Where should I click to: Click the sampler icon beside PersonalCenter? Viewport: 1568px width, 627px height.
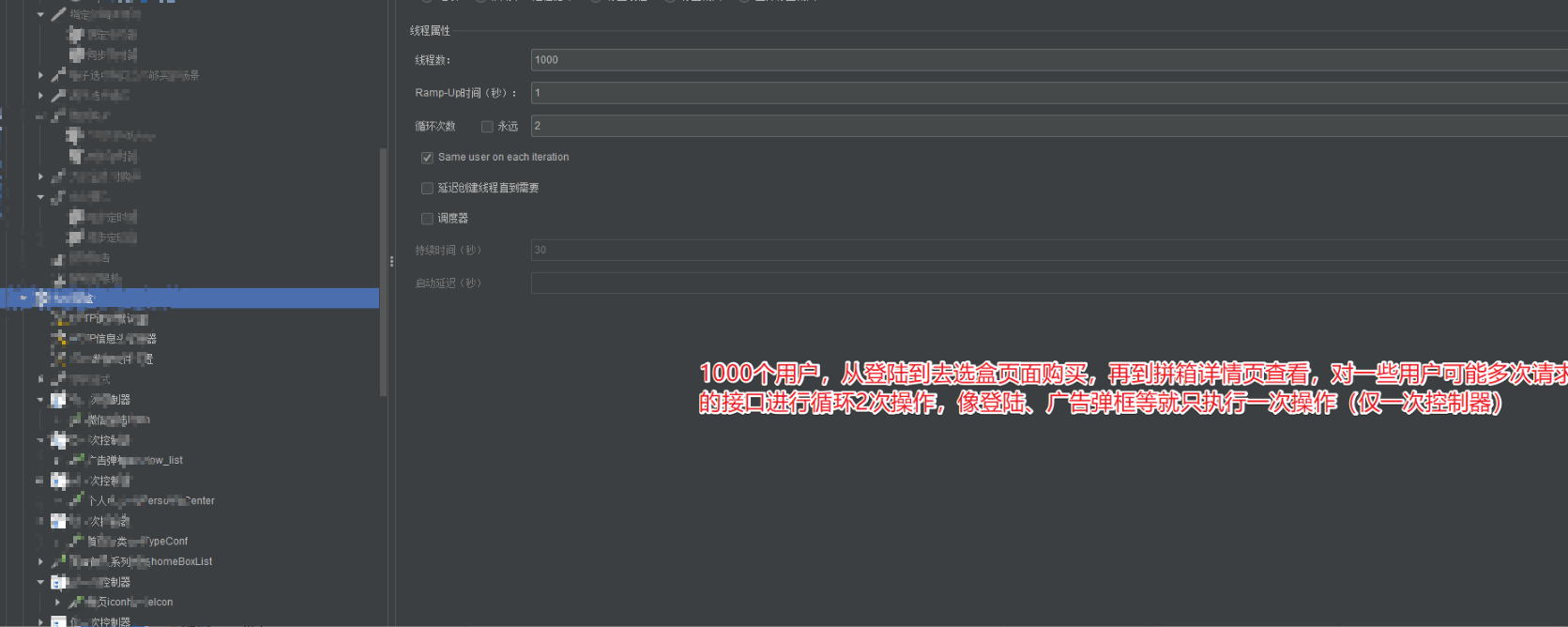(x=77, y=500)
